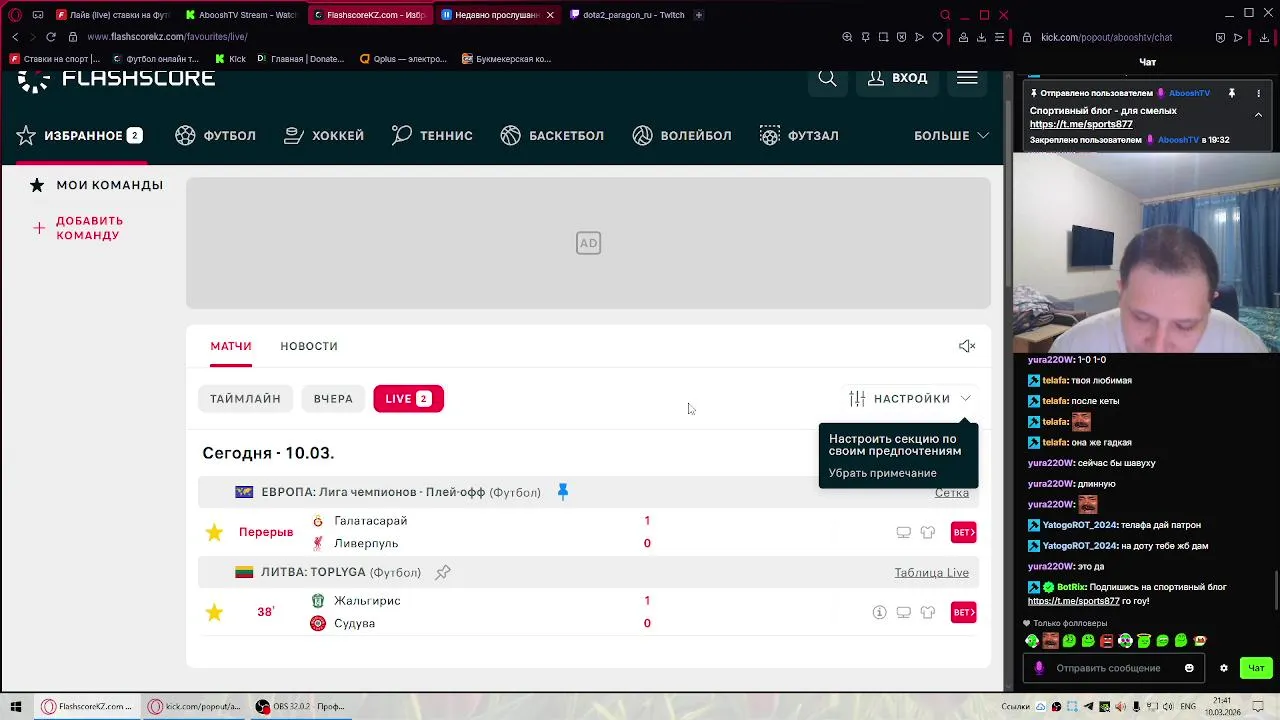Open kebab menu on pinned chat message

click(x=1258, y=93)
